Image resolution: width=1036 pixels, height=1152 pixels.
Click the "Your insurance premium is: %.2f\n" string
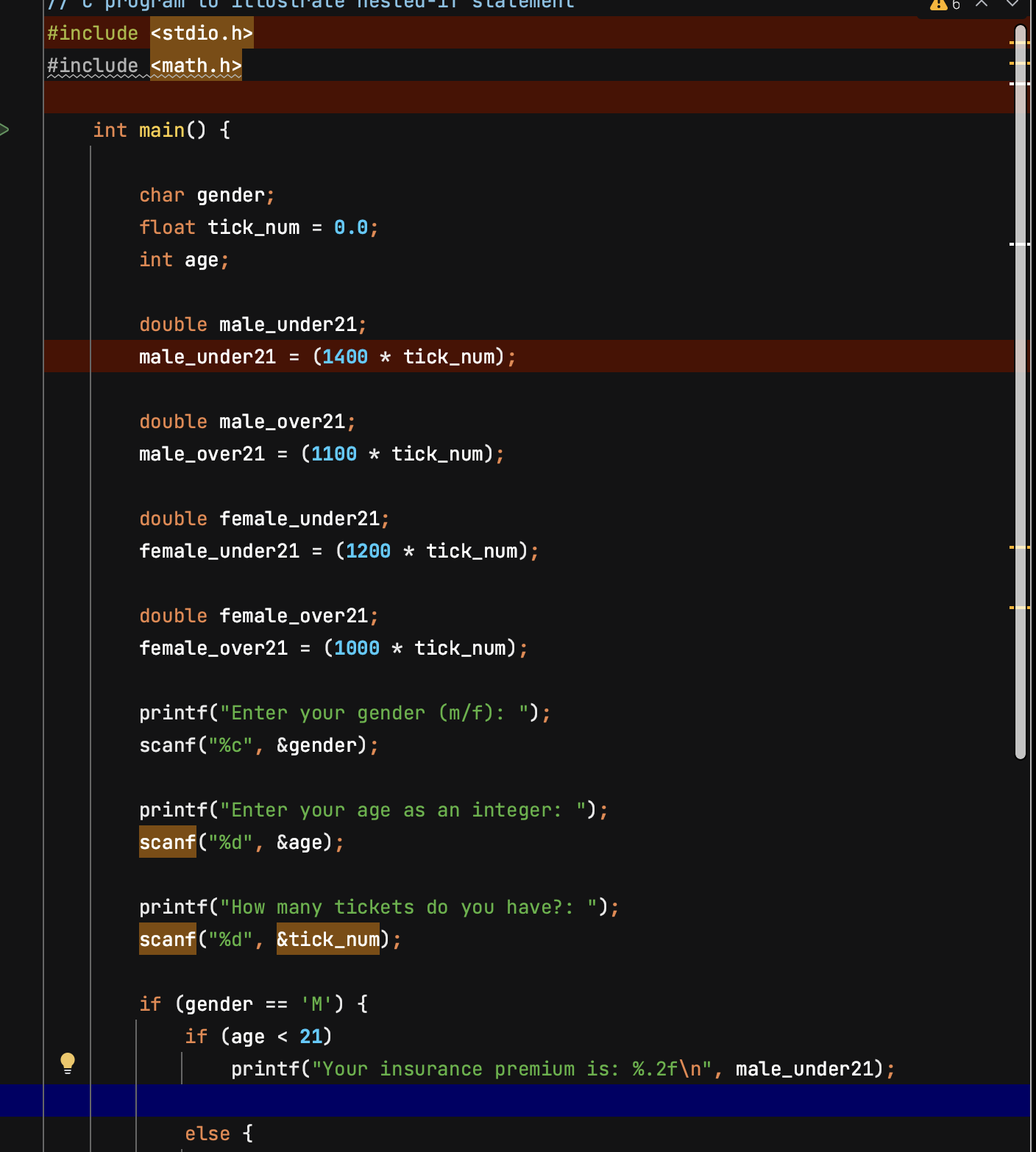point(512,1069)
